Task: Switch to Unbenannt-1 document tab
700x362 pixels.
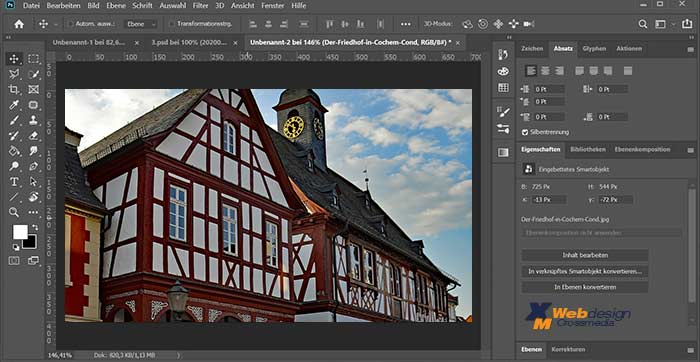Action: coord(89,43)
